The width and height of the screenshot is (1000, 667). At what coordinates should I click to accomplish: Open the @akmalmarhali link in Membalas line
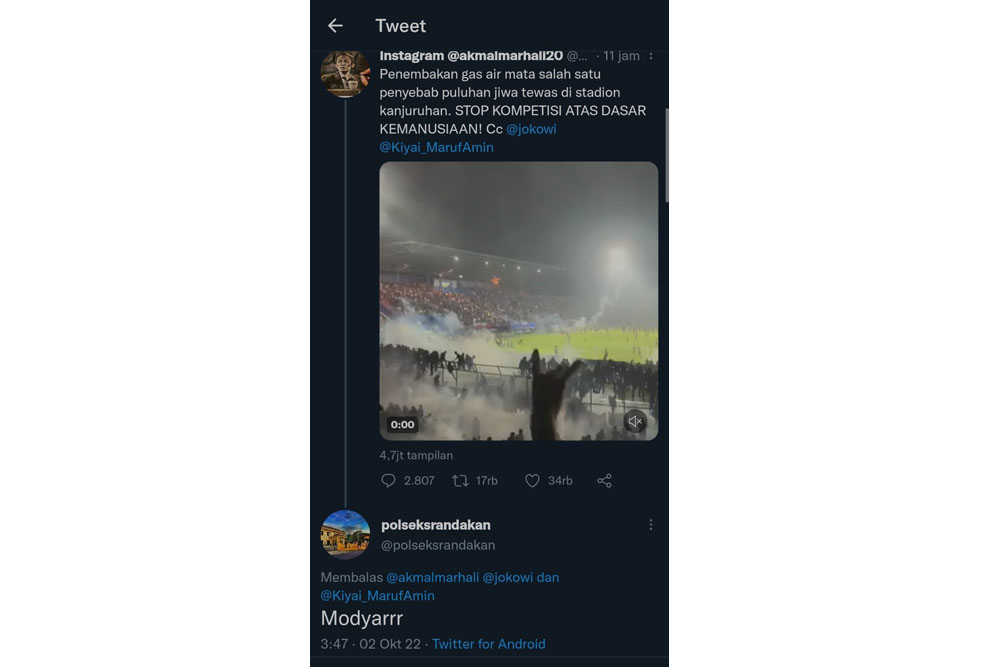(432, 577)
